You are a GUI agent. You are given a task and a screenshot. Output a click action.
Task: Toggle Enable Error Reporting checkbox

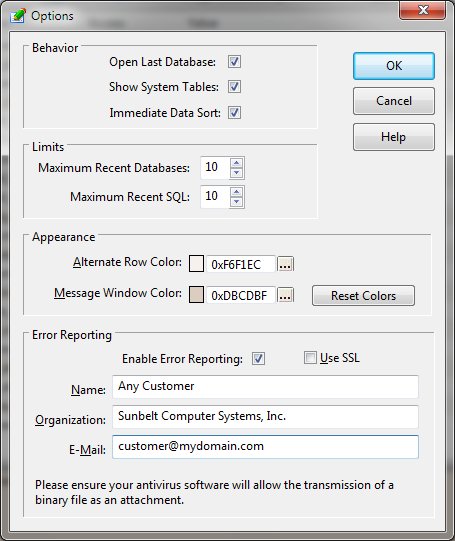tap(258, 358)
